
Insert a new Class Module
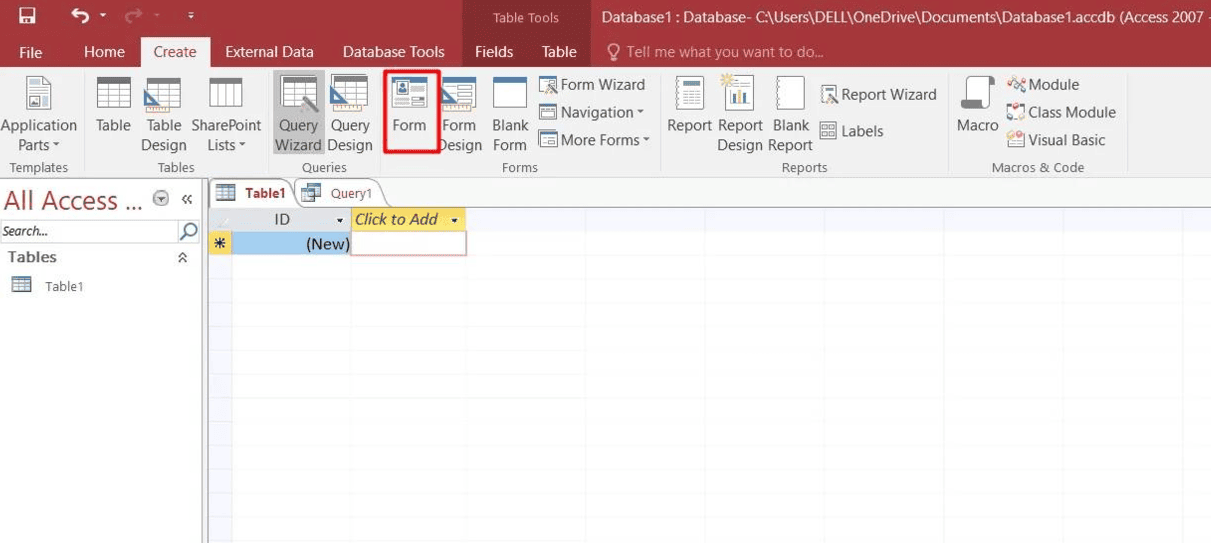1061,112
